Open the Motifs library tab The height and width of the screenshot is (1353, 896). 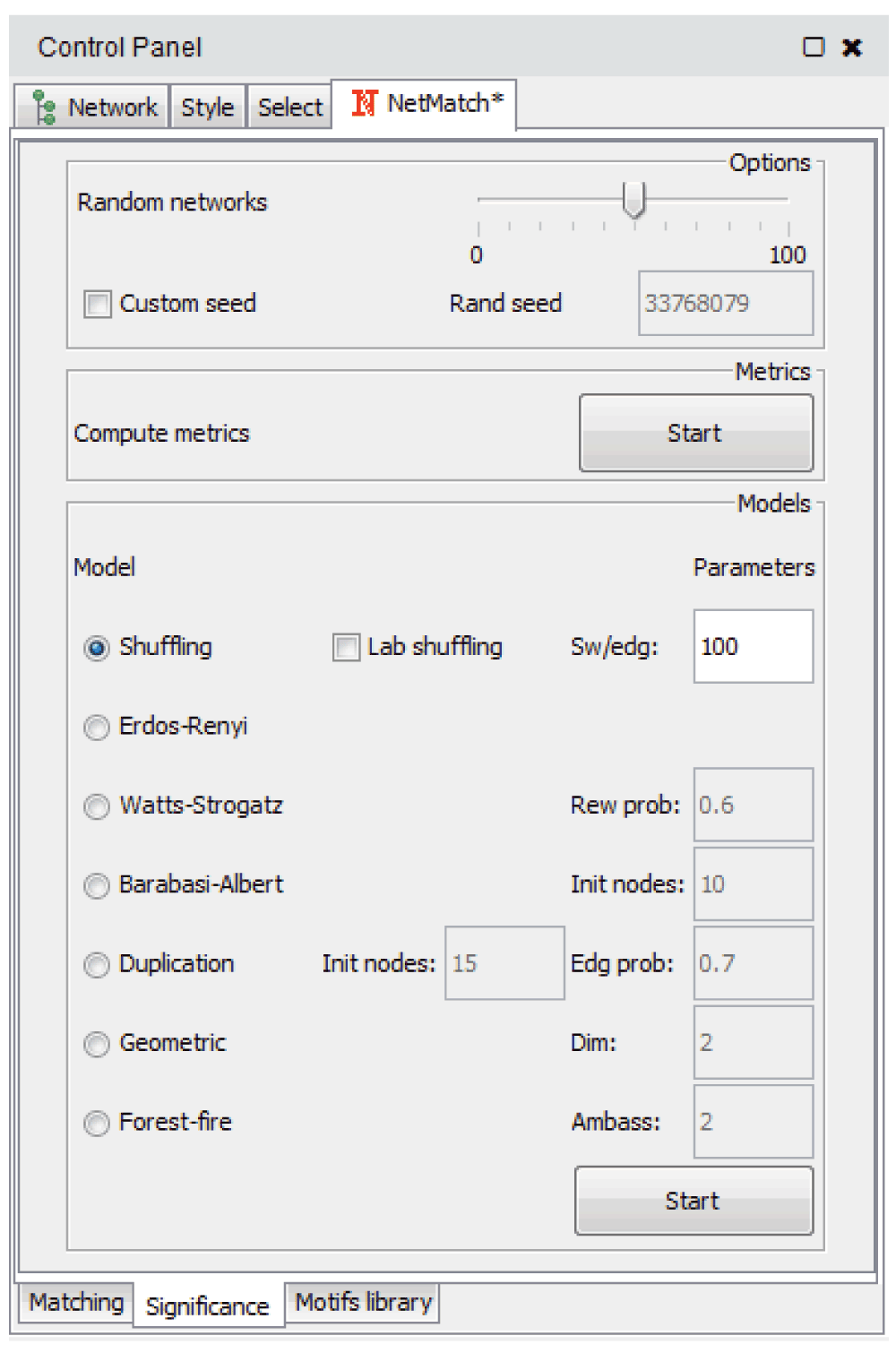click(363, 1302)
